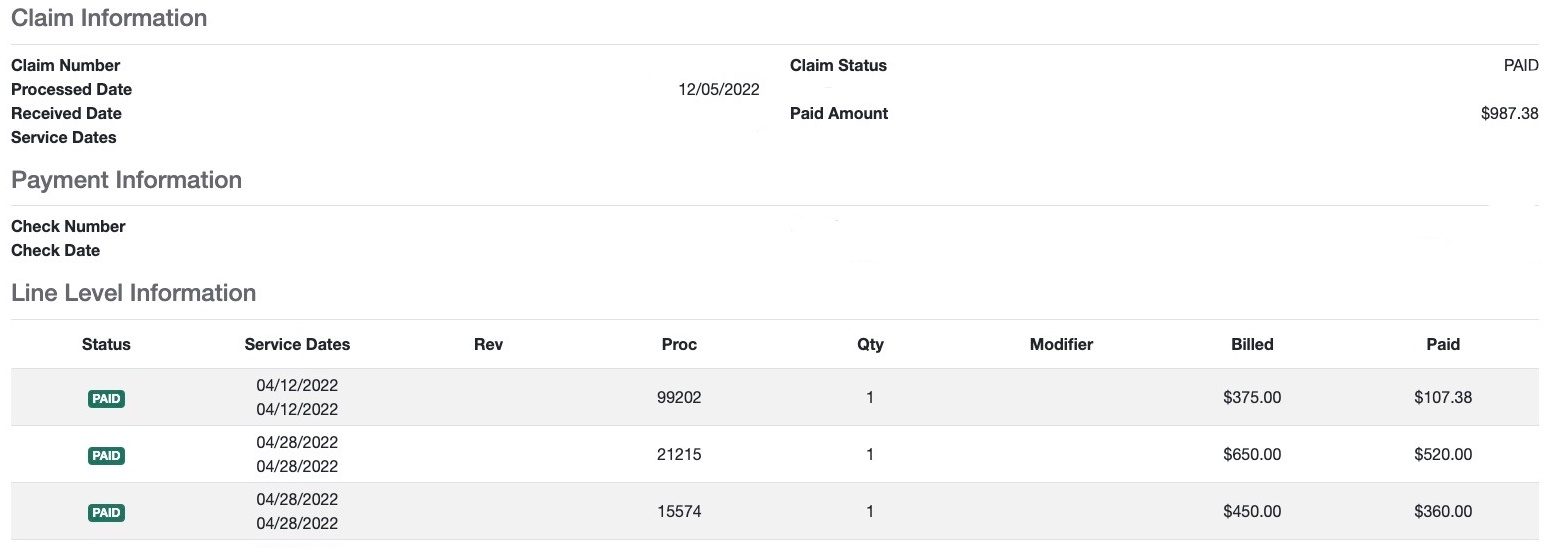Click the $650.00 billed amount

1252,454
